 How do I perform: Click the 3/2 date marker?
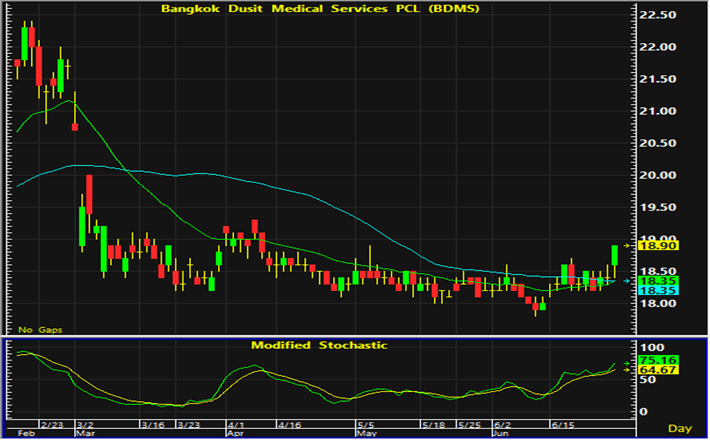[85, 425]
